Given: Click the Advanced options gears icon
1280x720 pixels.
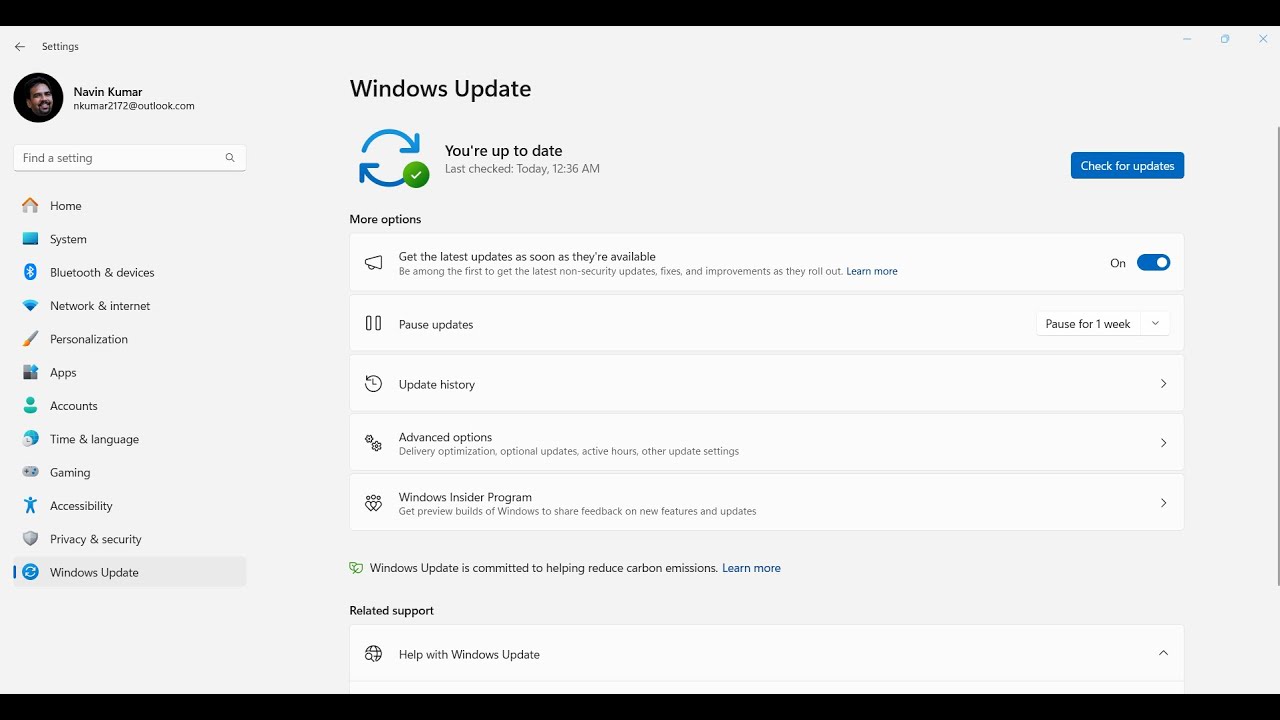Looking at the screenshot, I should pyautogui.click(x=373, y=443).
